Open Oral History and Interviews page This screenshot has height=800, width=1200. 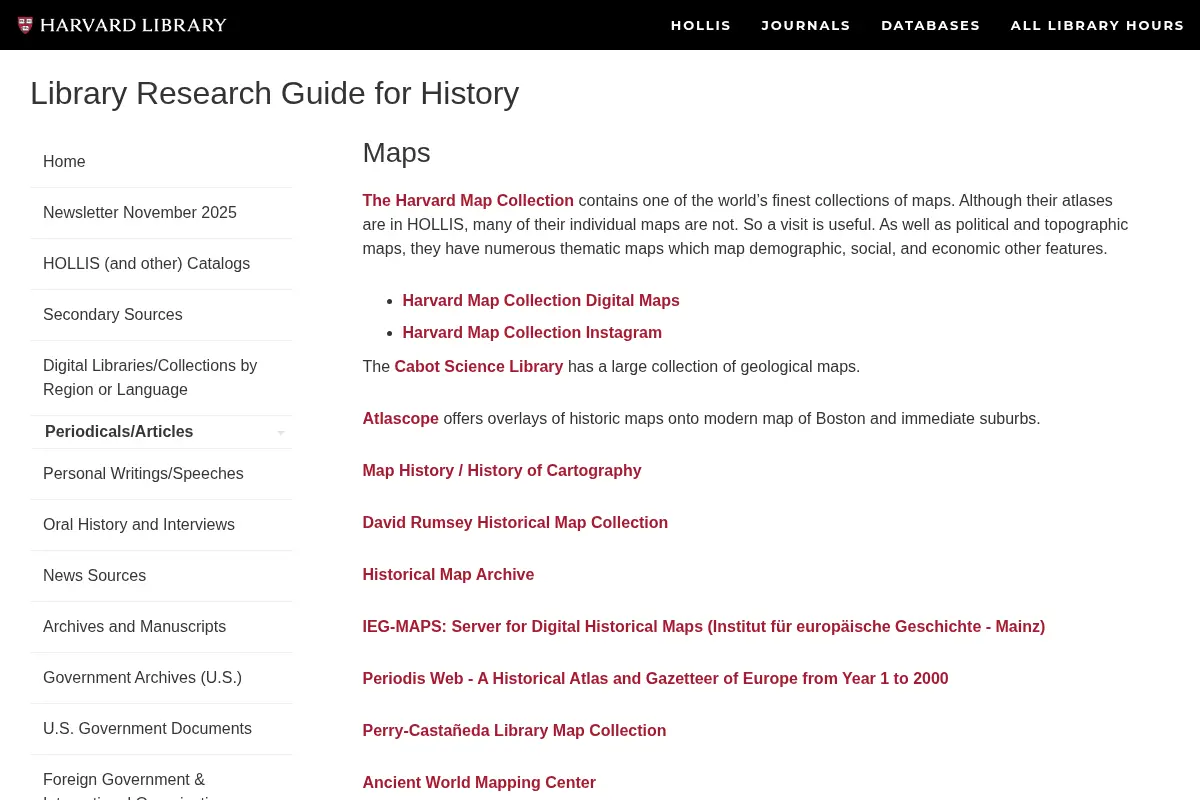pos(161,525)
